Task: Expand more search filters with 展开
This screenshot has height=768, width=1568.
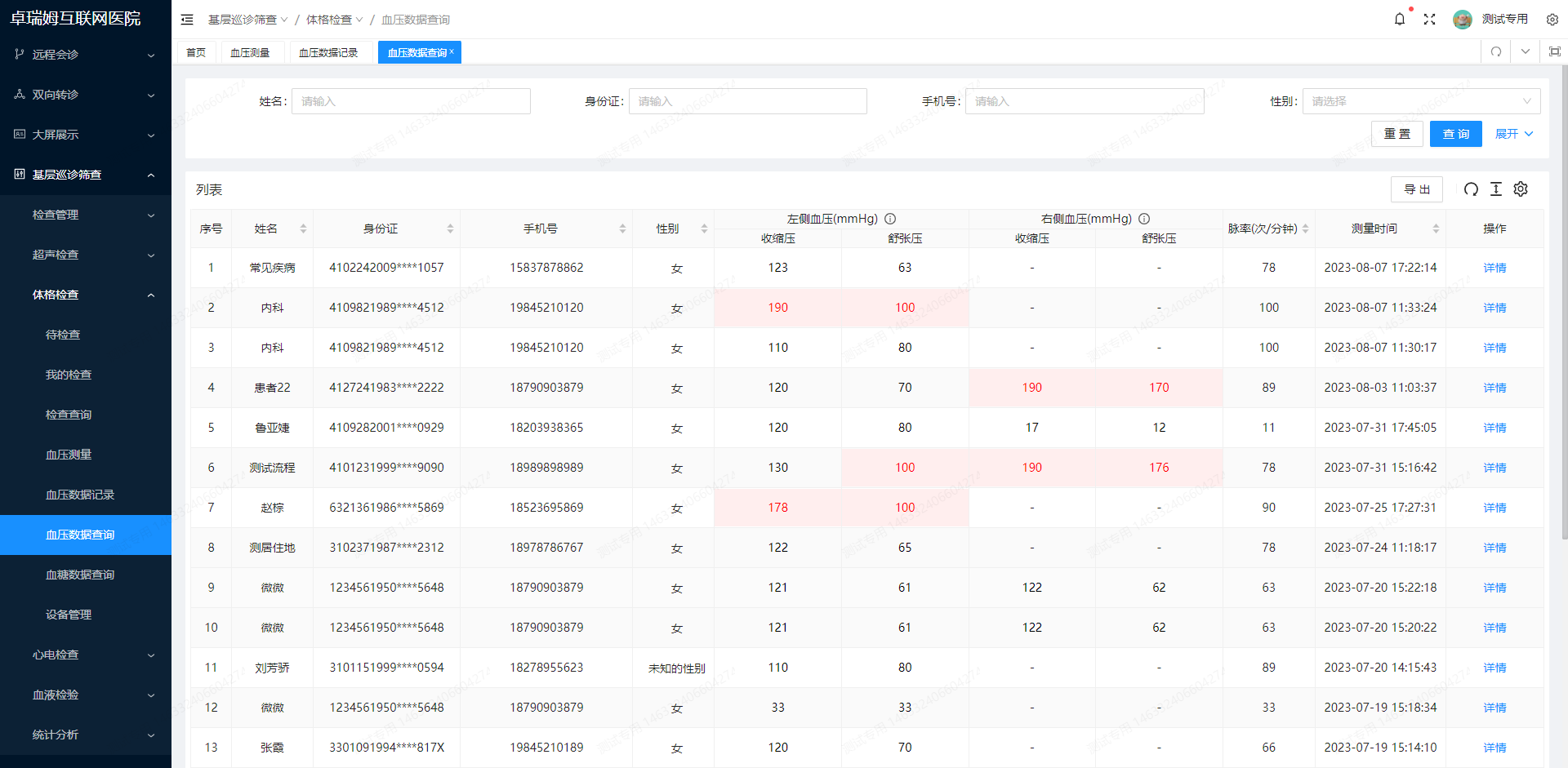Action: coord(1514,134)
